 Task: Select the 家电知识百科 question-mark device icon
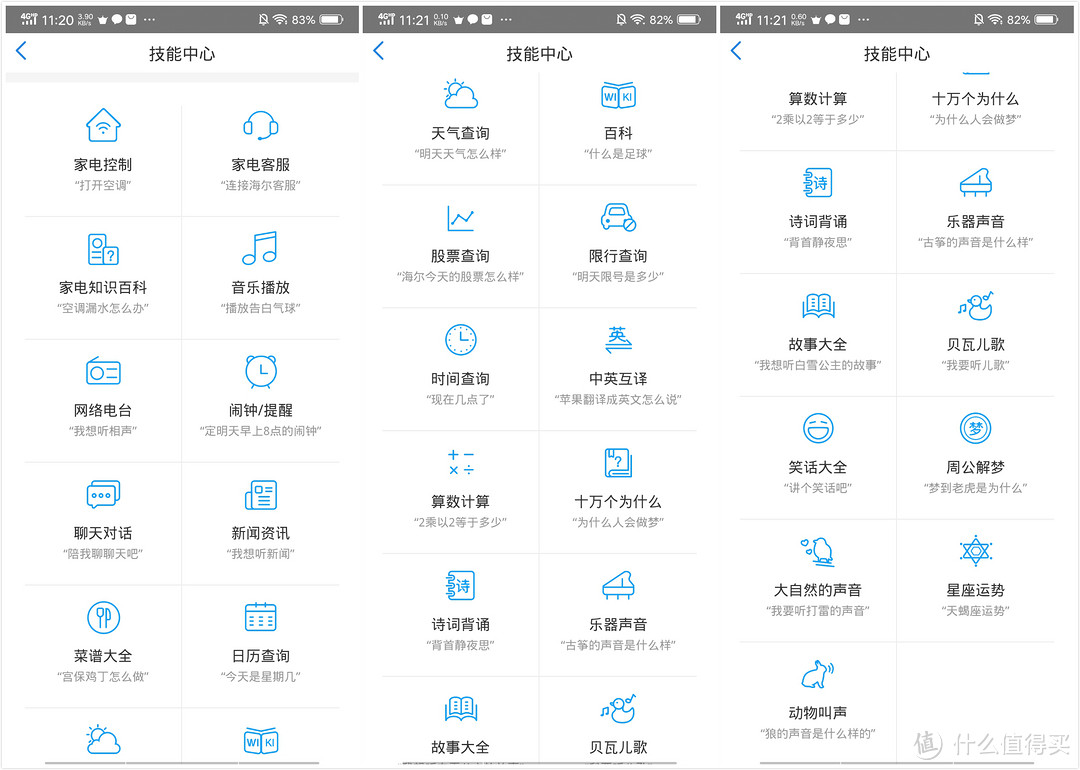pos(103,249)
